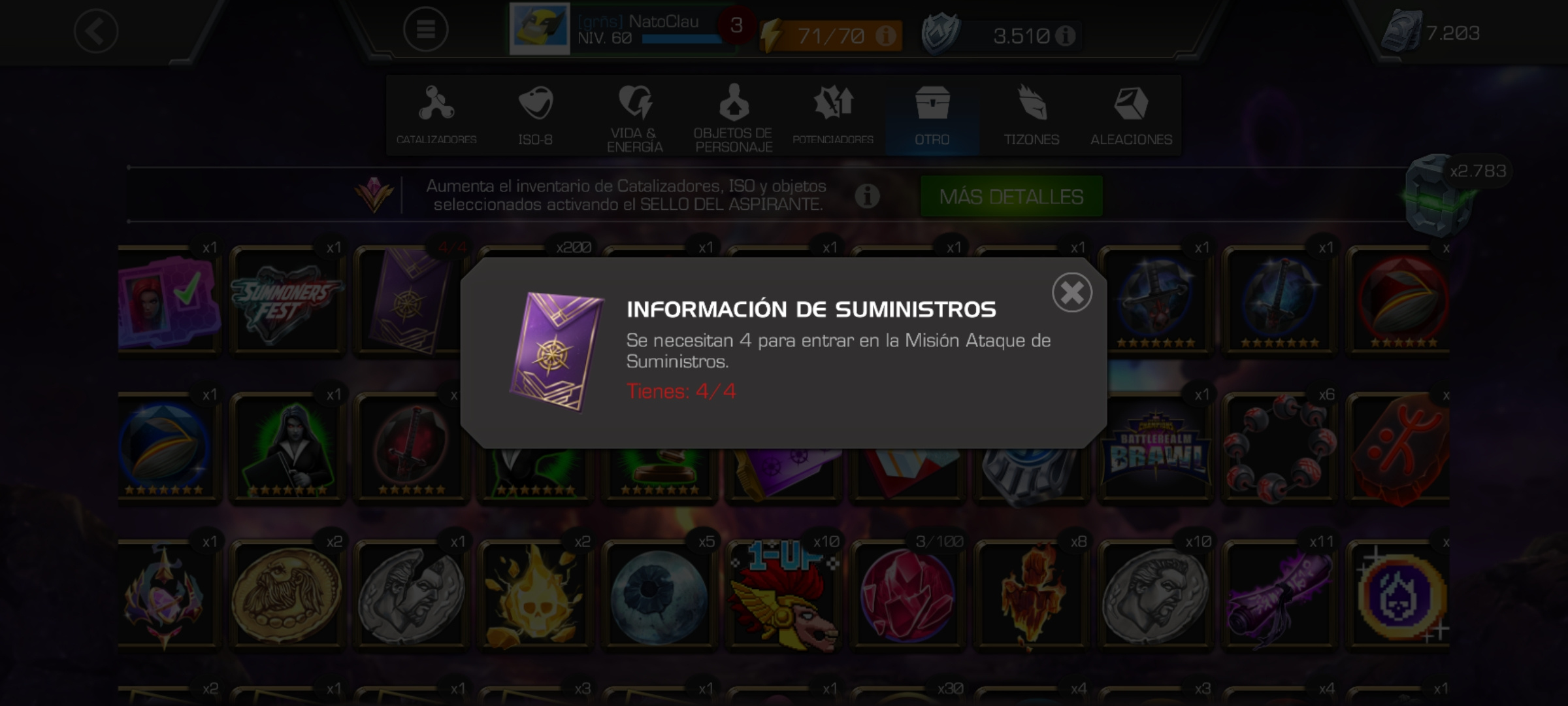Open the Aleaciones tab
This screenshot has width=1568, height=706.
pos(1131,116)
